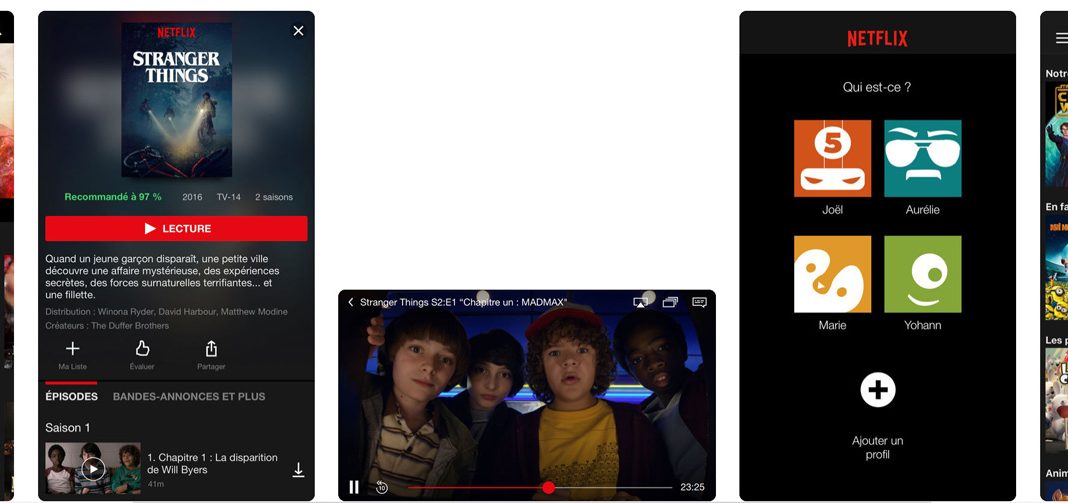Screen dimensions: 1068x503
Task: Click the Netflix logo on the profile screen
Action: click(877, 39)
